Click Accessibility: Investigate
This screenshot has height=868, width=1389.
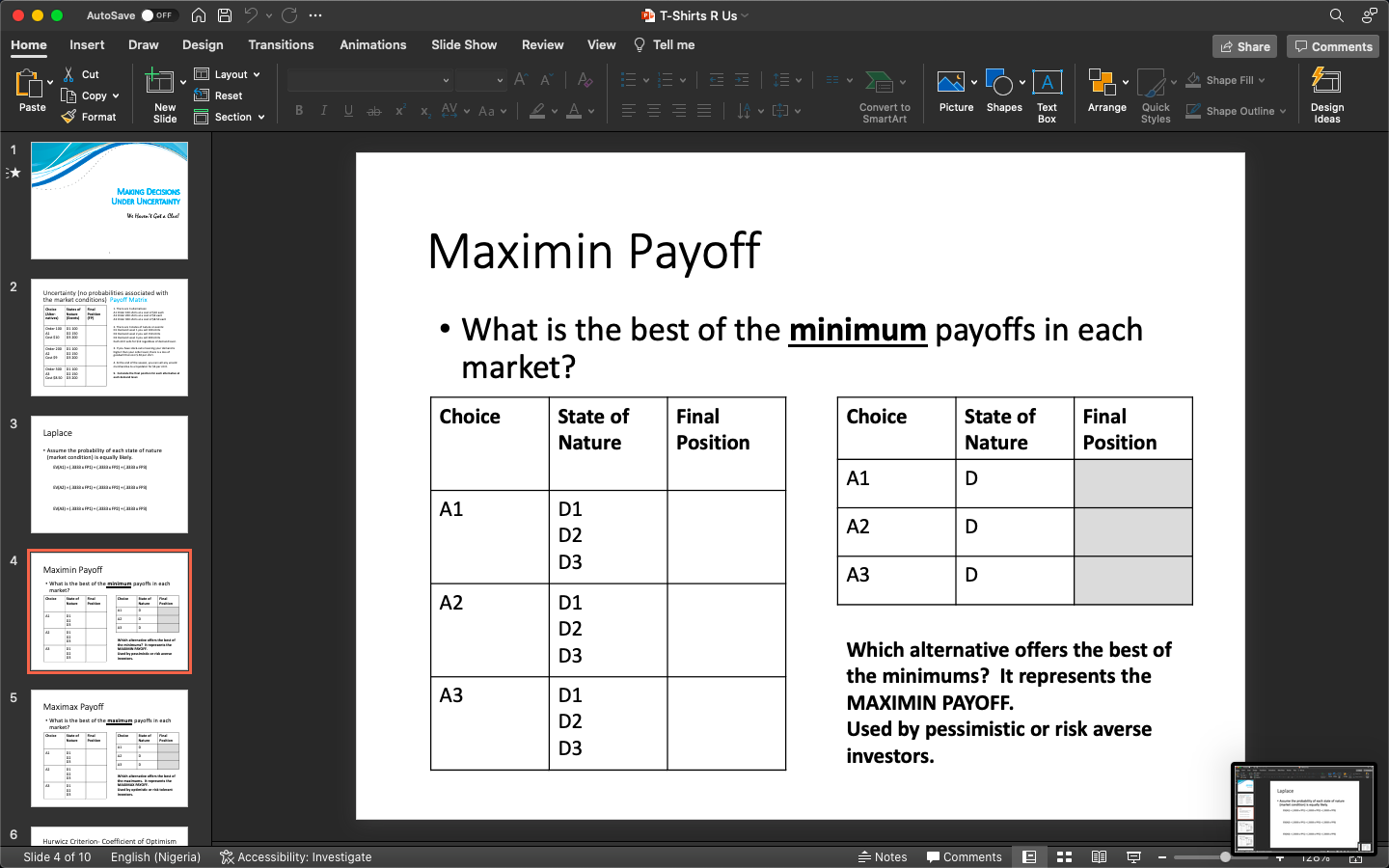(x=295, y=856)
